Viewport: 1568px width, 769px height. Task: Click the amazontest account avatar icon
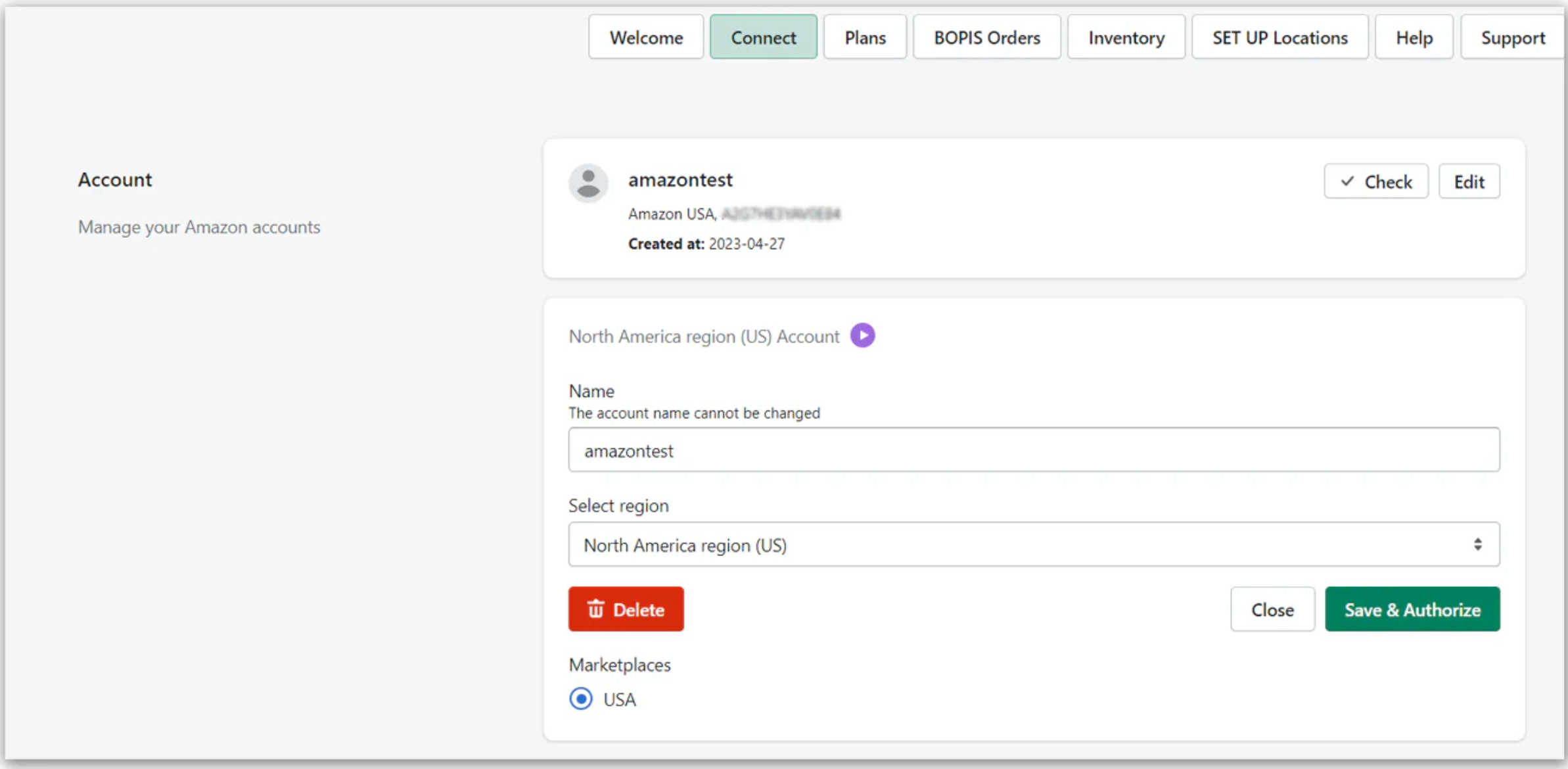[x=588, y=183]
